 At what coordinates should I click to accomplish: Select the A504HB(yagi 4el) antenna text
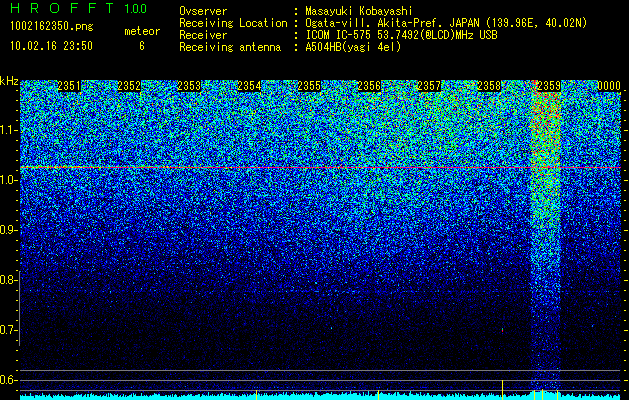click(x=353, y=47)
